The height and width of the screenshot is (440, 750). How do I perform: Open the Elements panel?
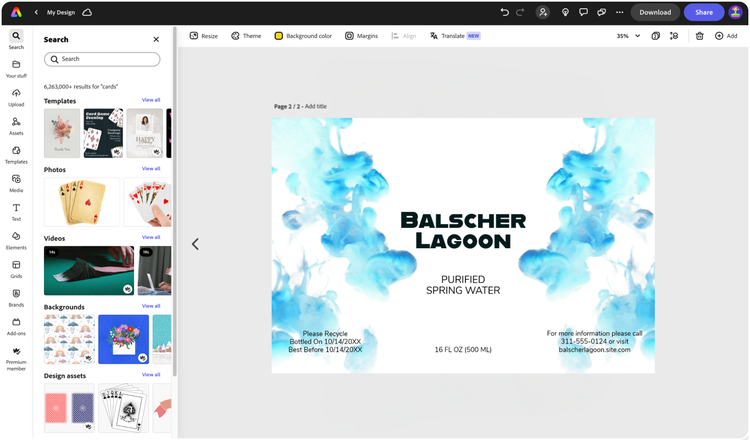coord(16,240)
